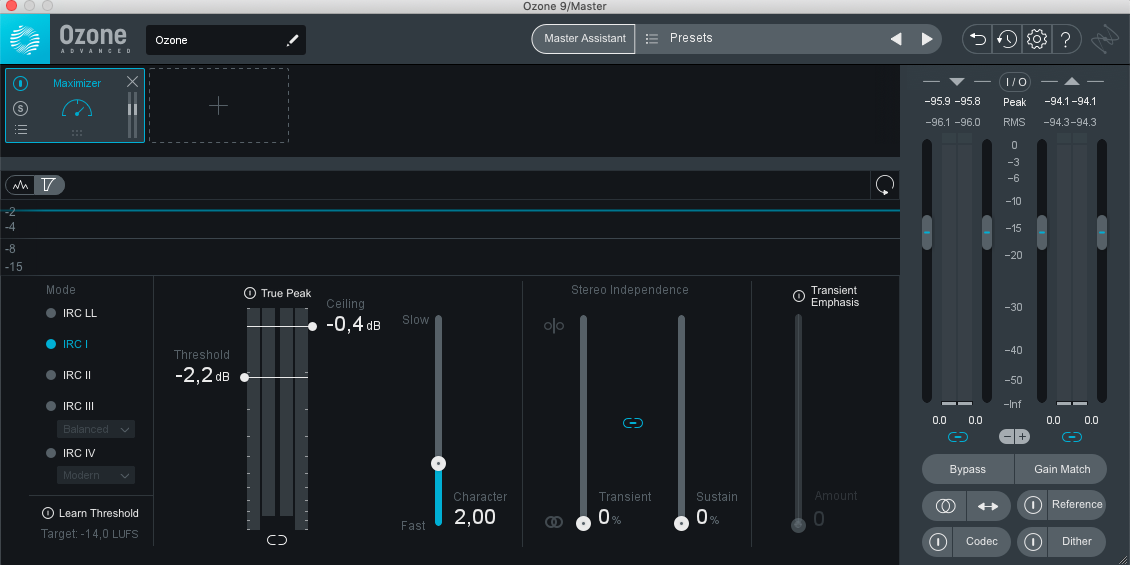Enable Learn Threshold
This screenshot has width=1130, height=565.
point(48,513)
